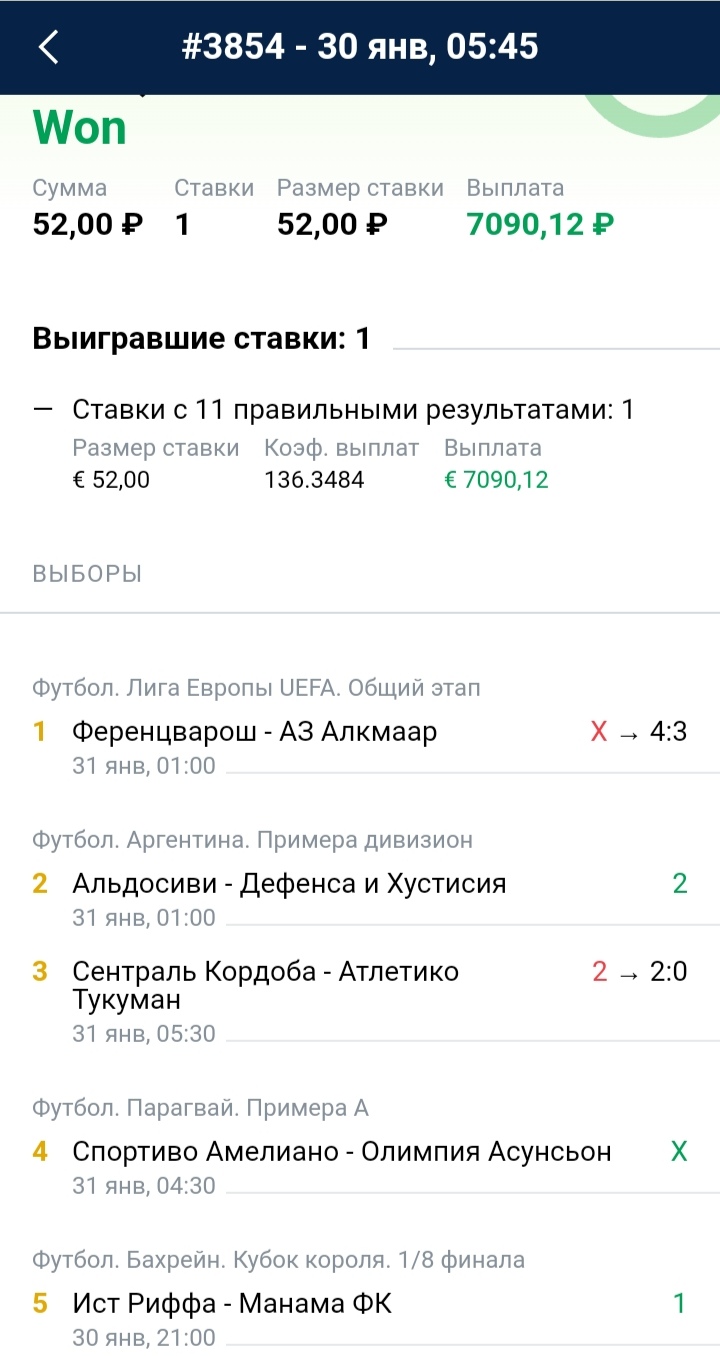The height and width of the screenshot is (1356, 720).
Task: Select the Бахрейн Кубок короля league header
Action: [x=278, y=1260]
